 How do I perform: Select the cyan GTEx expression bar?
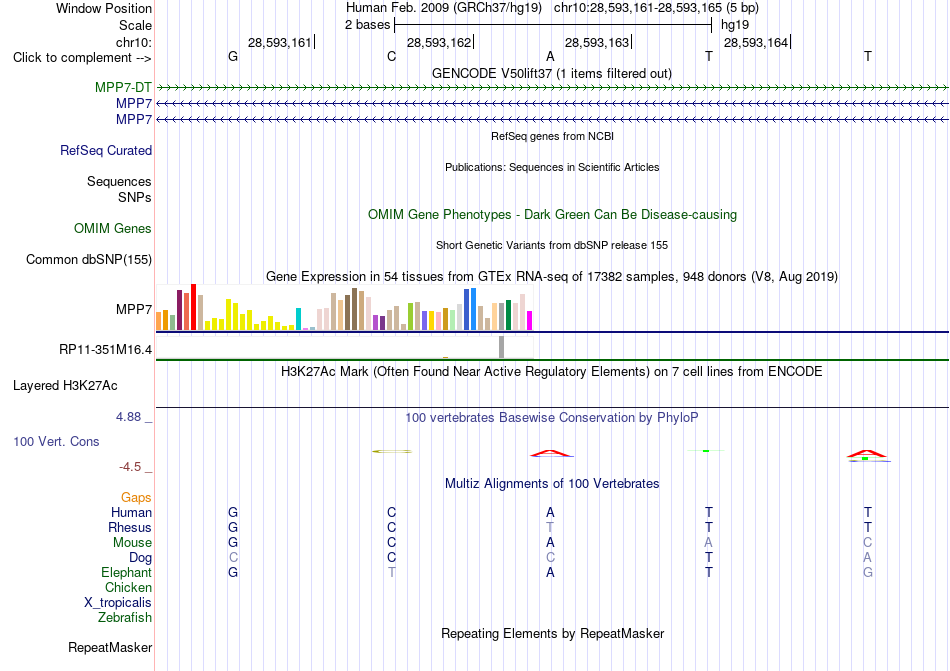click(x=298, y=319)
